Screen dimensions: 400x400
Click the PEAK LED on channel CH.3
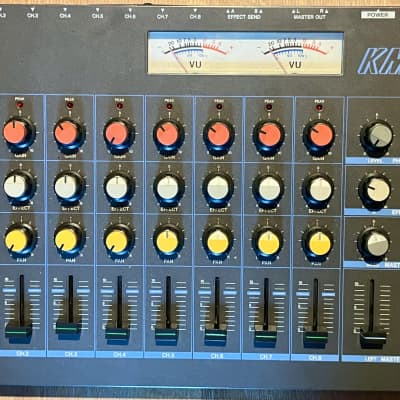coord(70,105)
